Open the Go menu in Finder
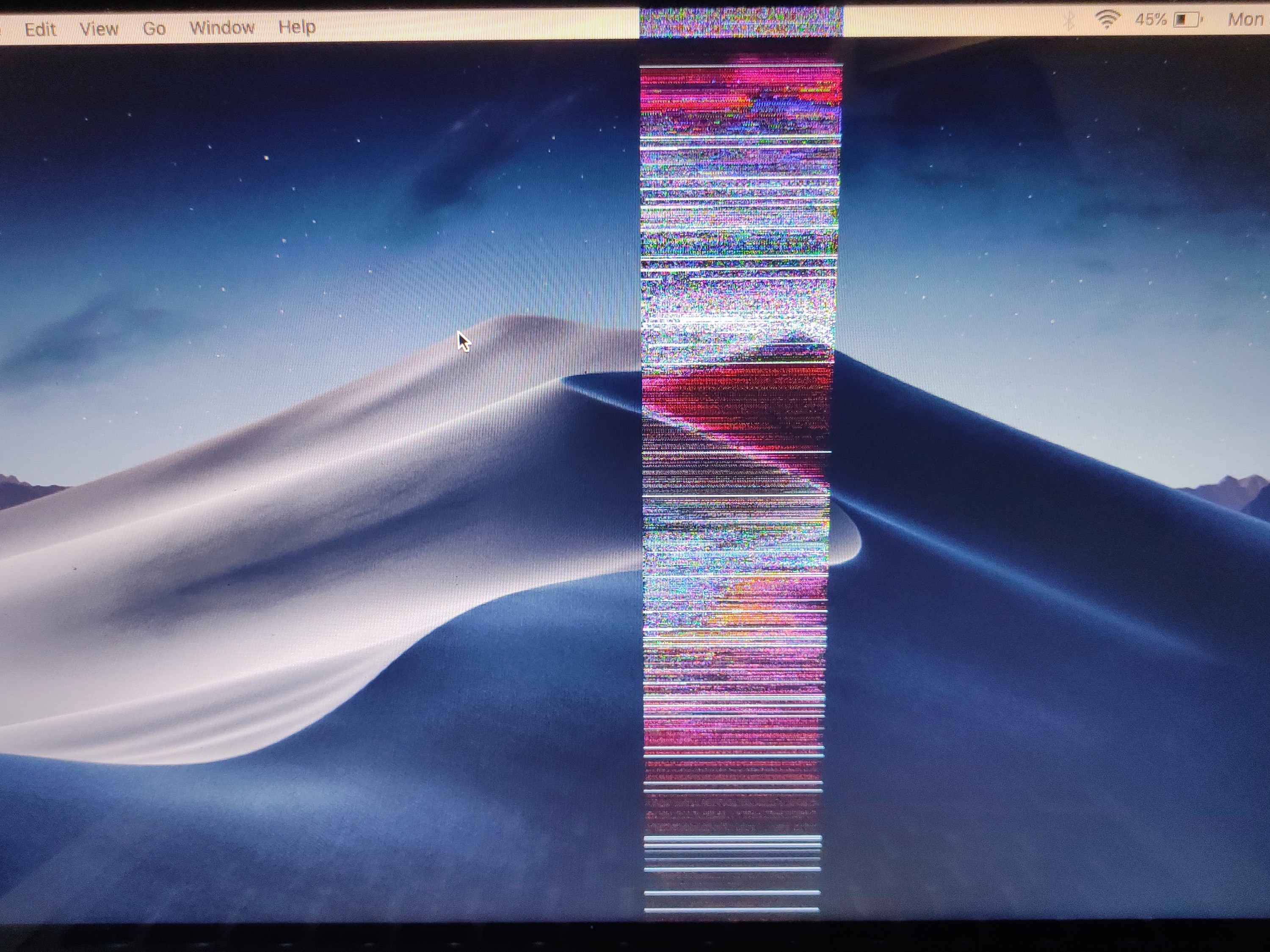The image size is (1270, 952). (x=154, y=28)
